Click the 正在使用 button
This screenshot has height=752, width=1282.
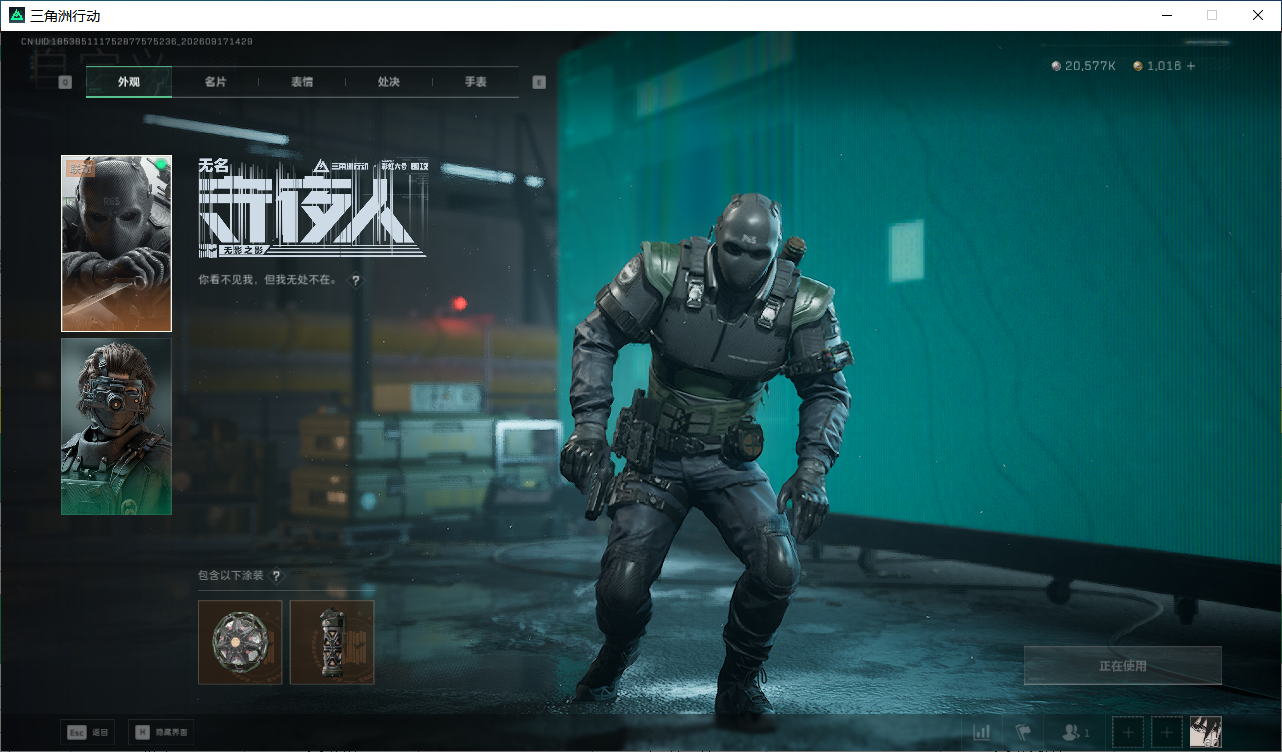[x=1123, y=666]
